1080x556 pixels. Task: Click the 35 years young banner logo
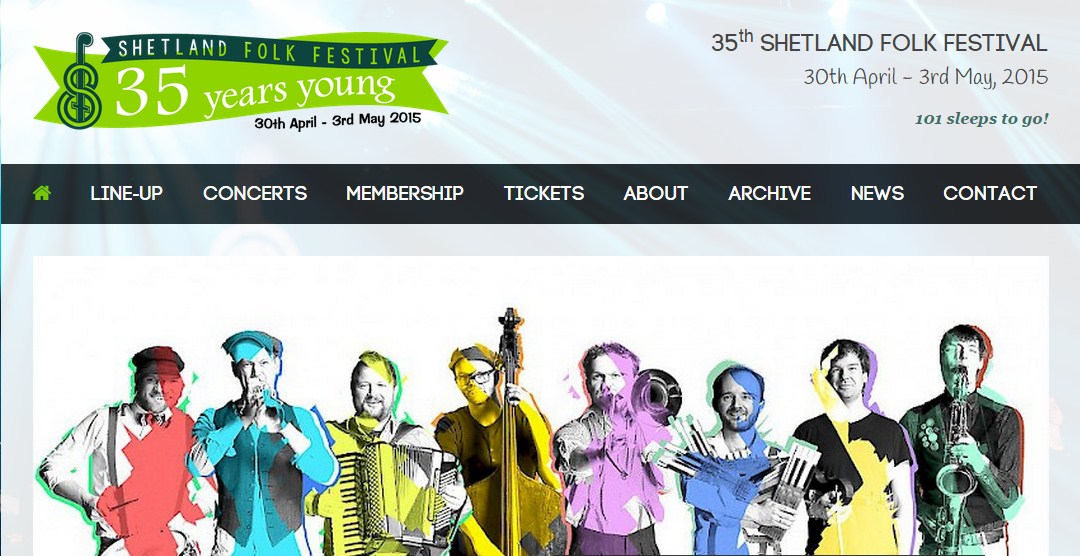point(241,81)
